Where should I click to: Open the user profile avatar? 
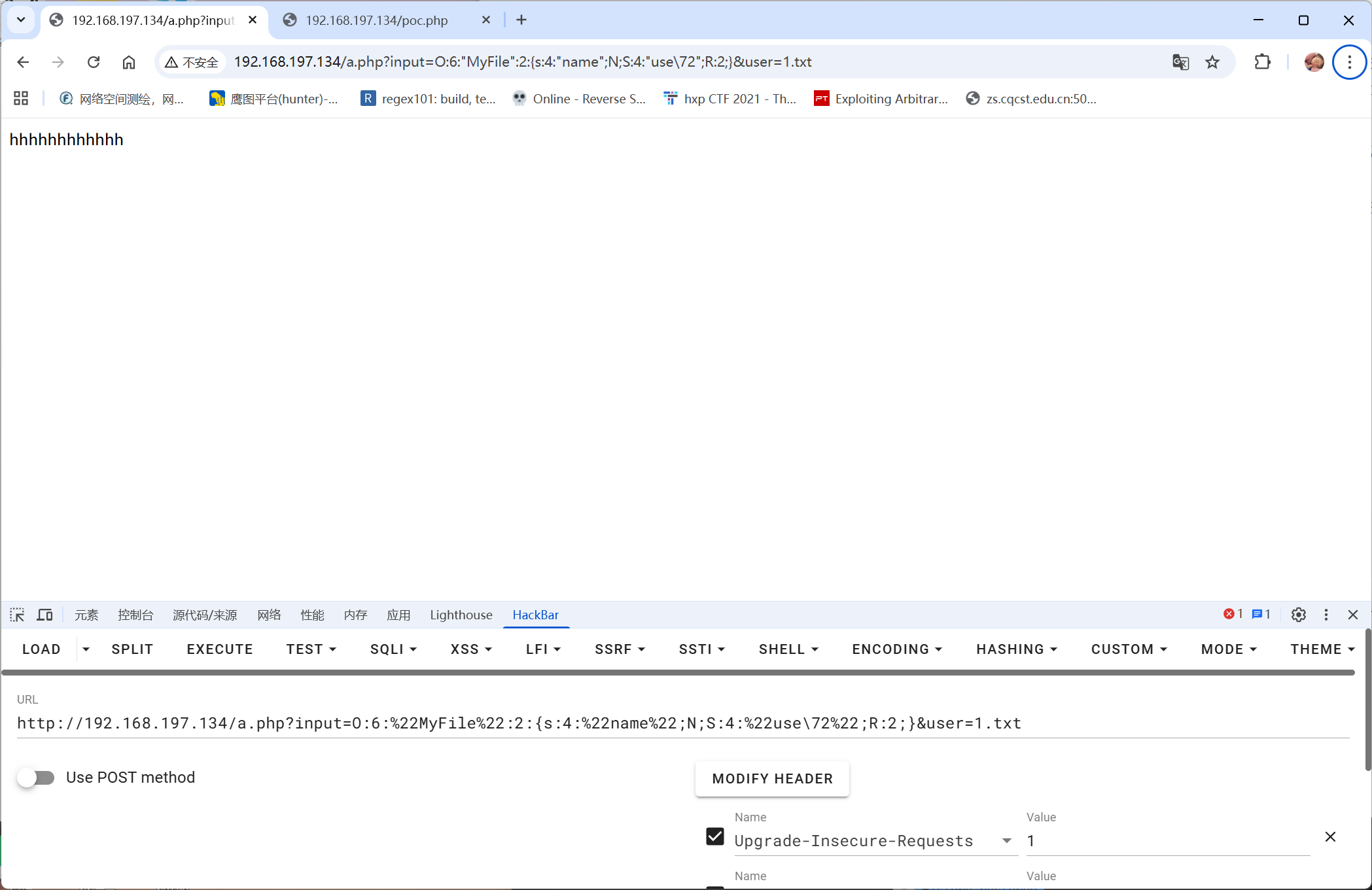tap(1314, 62)
